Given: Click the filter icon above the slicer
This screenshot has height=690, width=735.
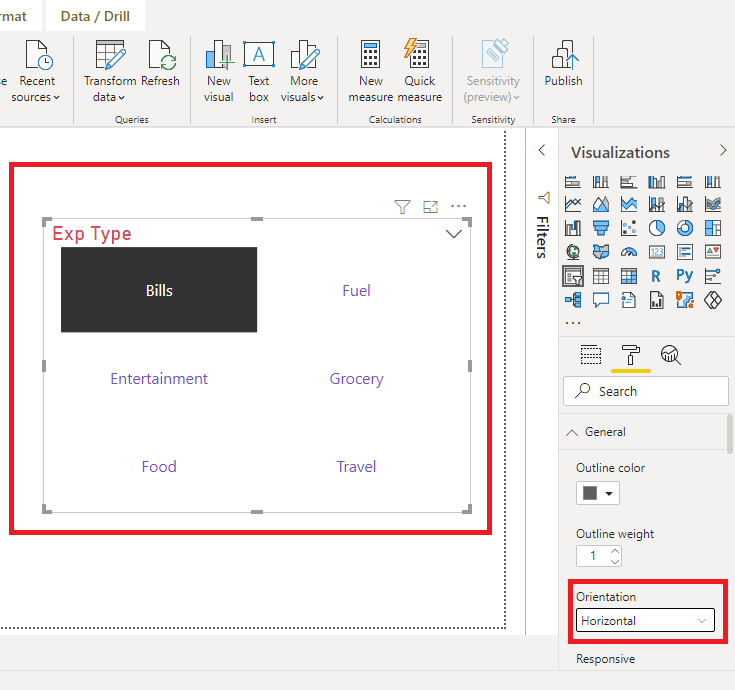Looking at the screenshot, I should tap(402, 207).
